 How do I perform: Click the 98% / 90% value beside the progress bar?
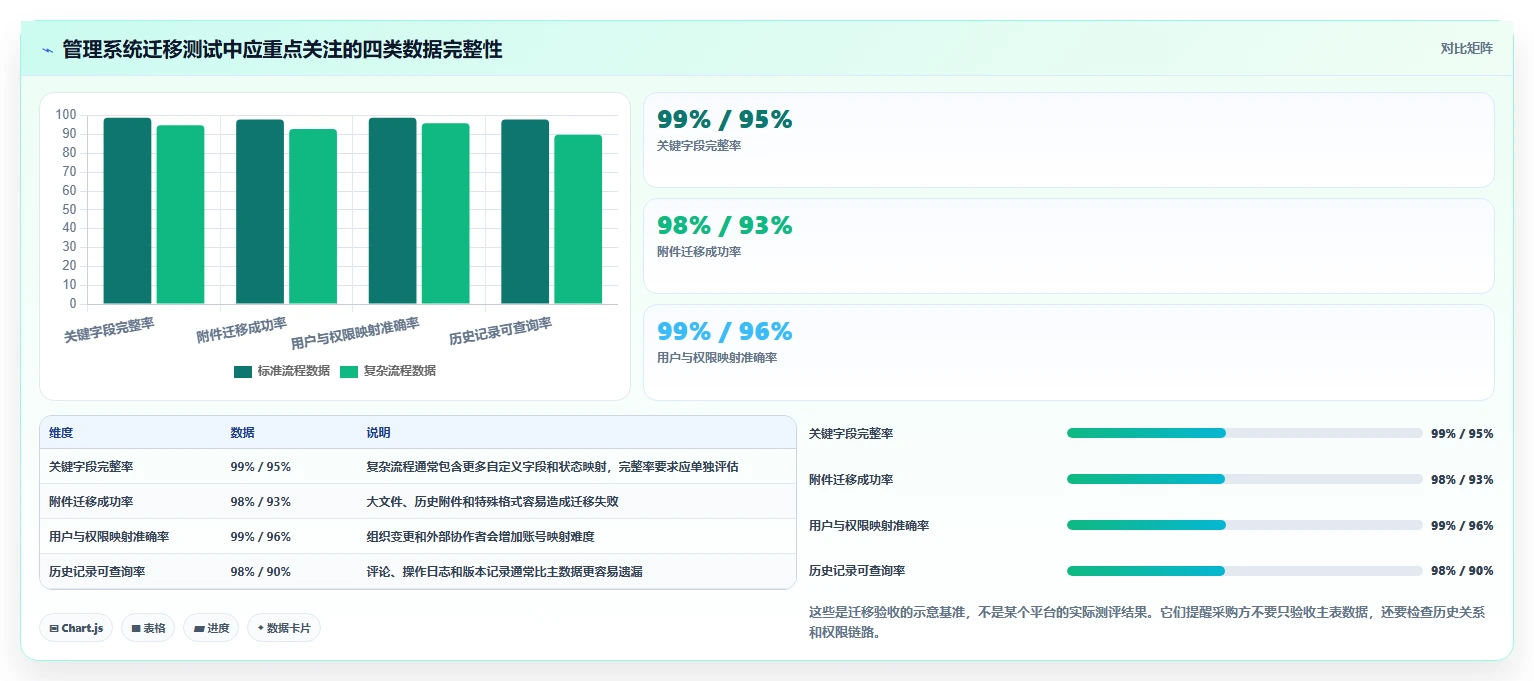click(x=1462, y=571)
